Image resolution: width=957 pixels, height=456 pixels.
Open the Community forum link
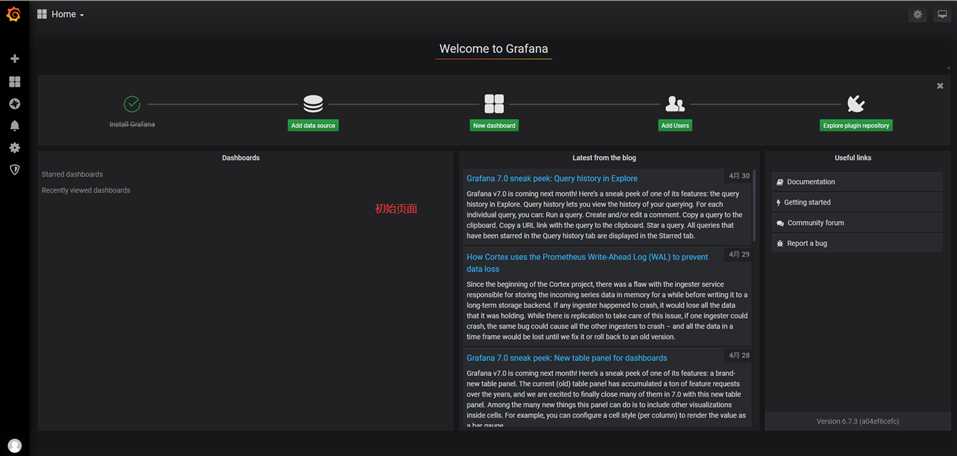pos(857,223)
